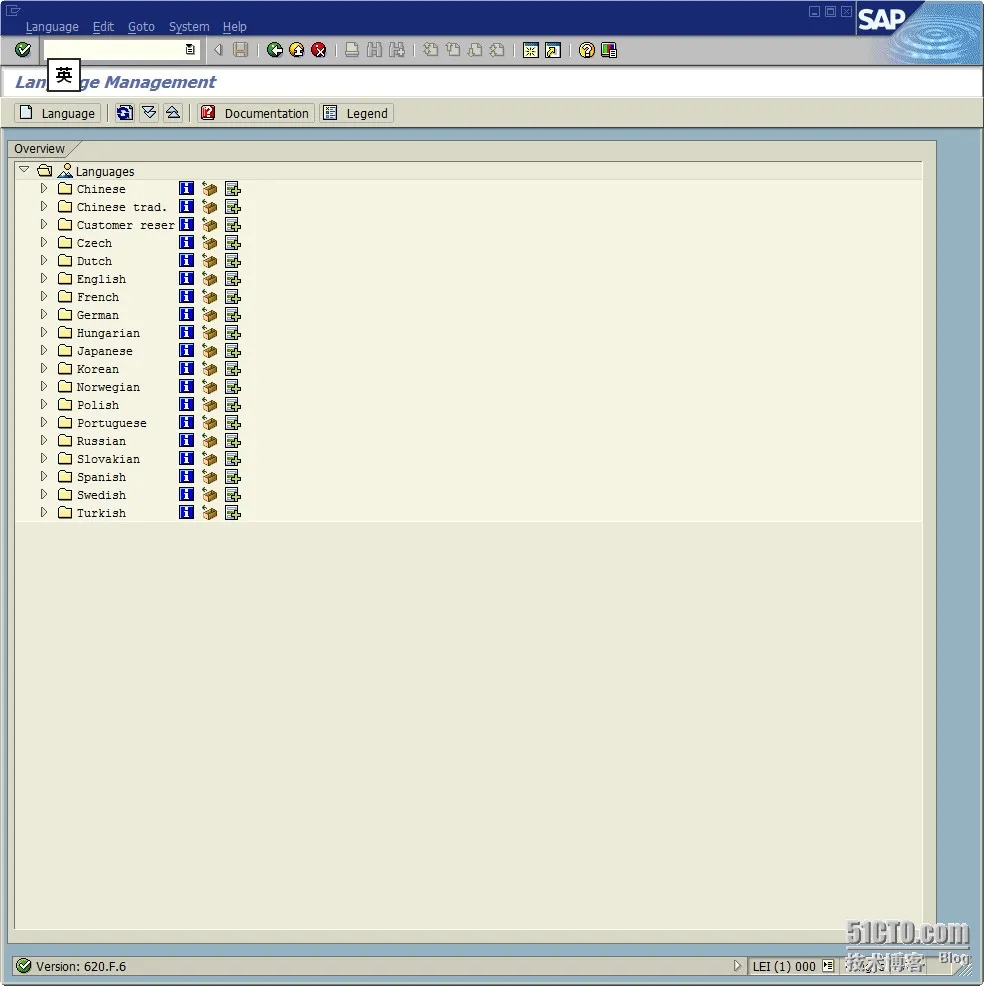Click the supplementation icon for German

(x=233, y=314)
